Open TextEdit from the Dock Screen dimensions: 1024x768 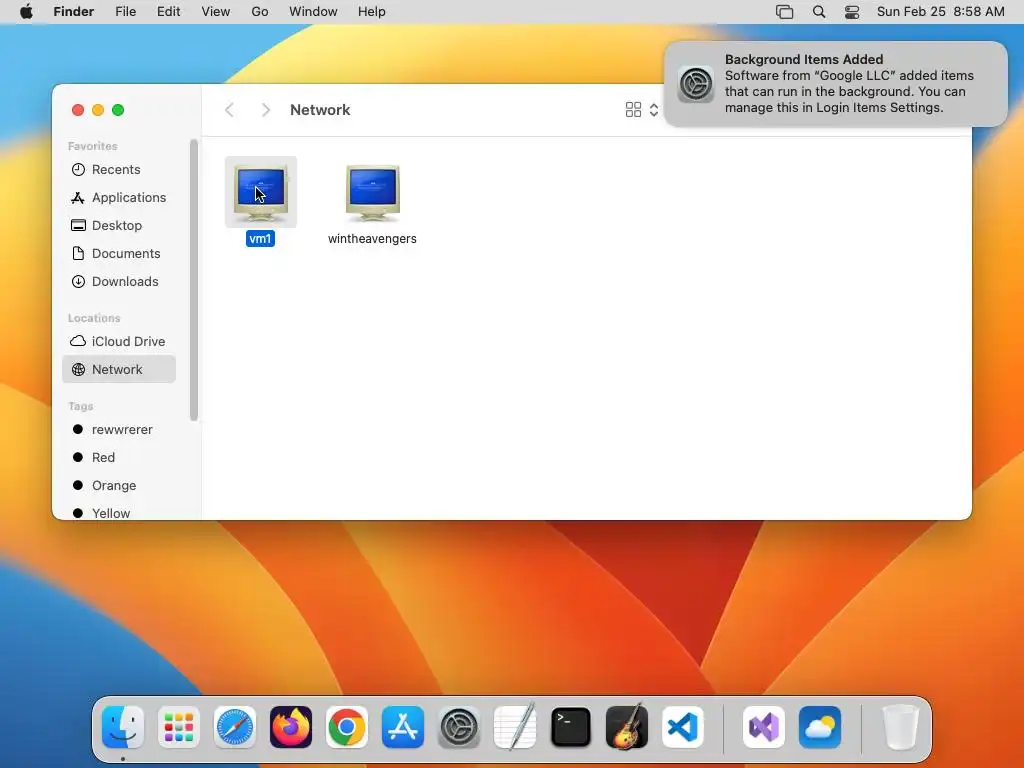[515, 727]
